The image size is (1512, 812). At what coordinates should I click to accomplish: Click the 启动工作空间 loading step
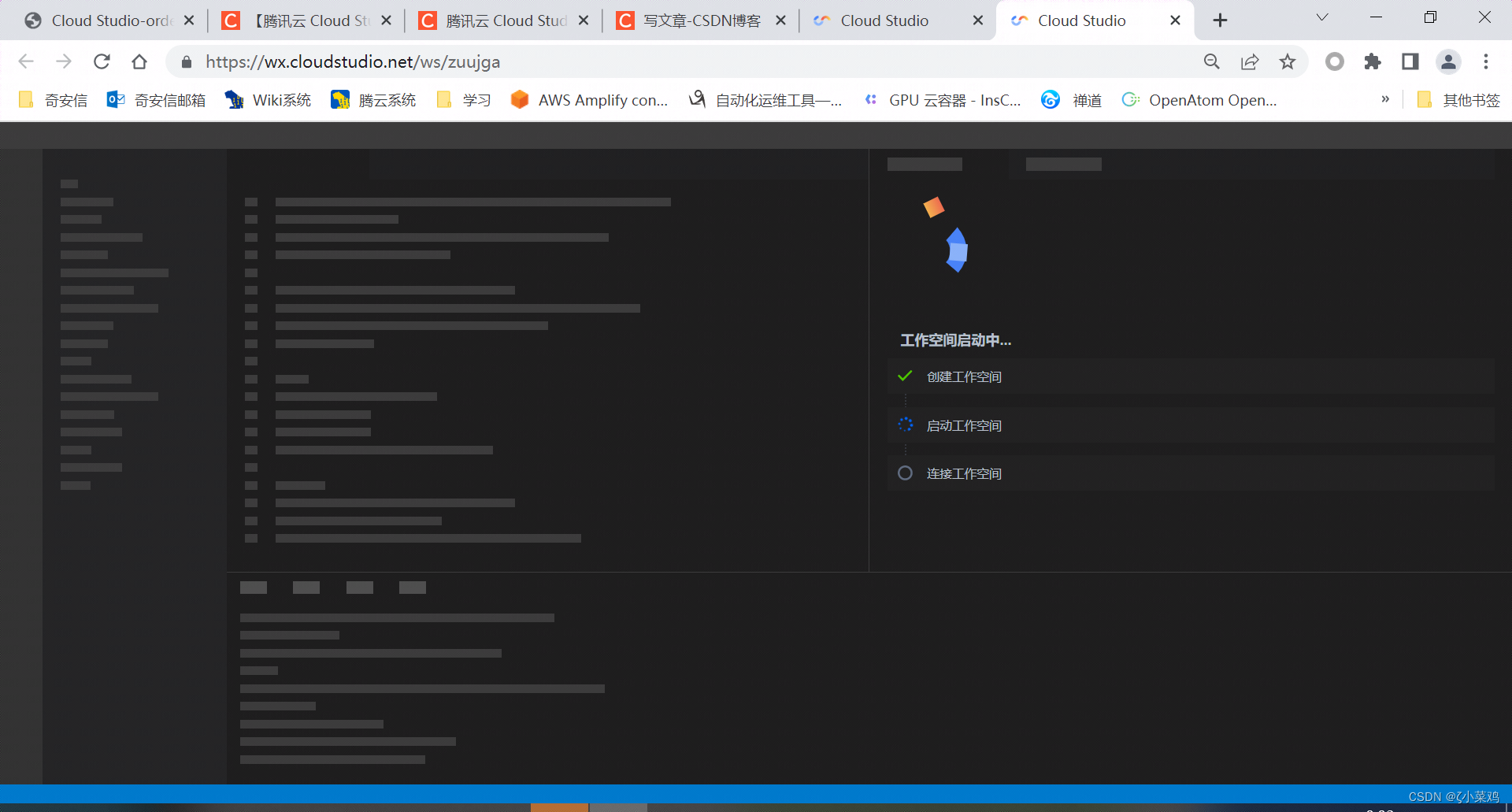1191,425
